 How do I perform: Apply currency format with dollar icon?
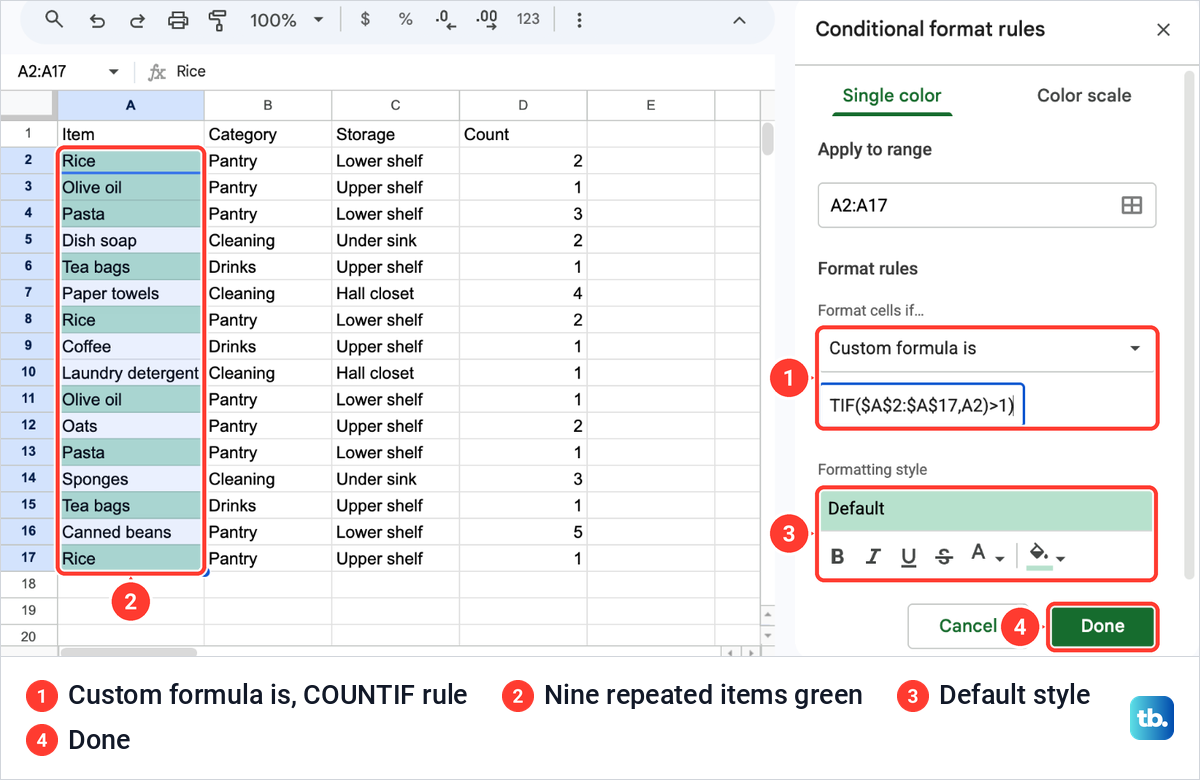(365, 19)
